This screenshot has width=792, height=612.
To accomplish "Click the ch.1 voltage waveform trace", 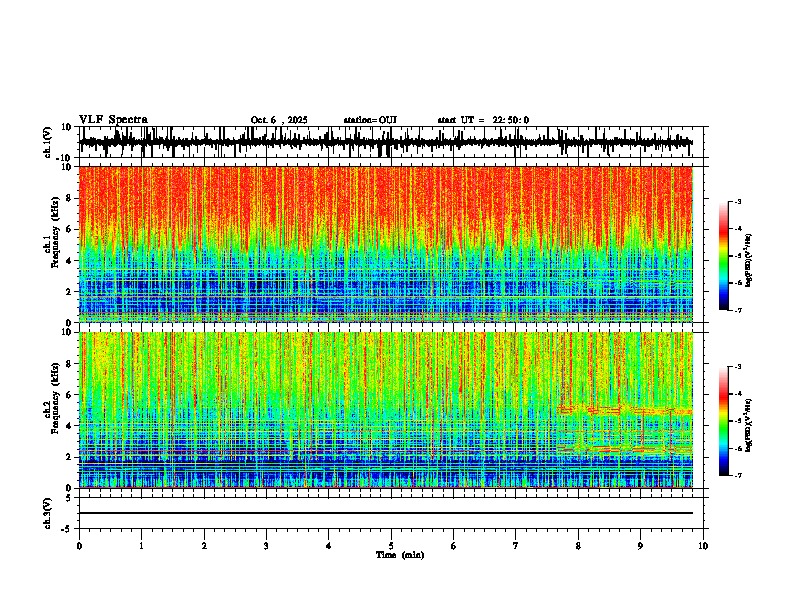I will [385, 142].
